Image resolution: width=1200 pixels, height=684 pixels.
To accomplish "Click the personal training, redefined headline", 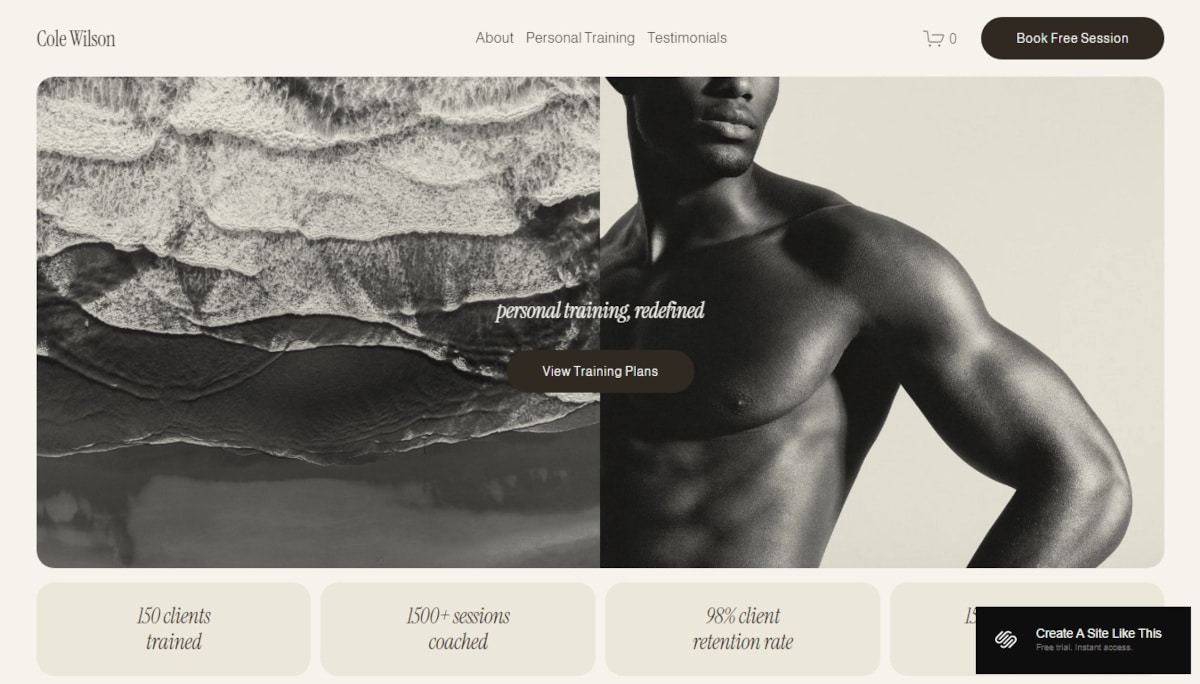I will pos(600,310).
